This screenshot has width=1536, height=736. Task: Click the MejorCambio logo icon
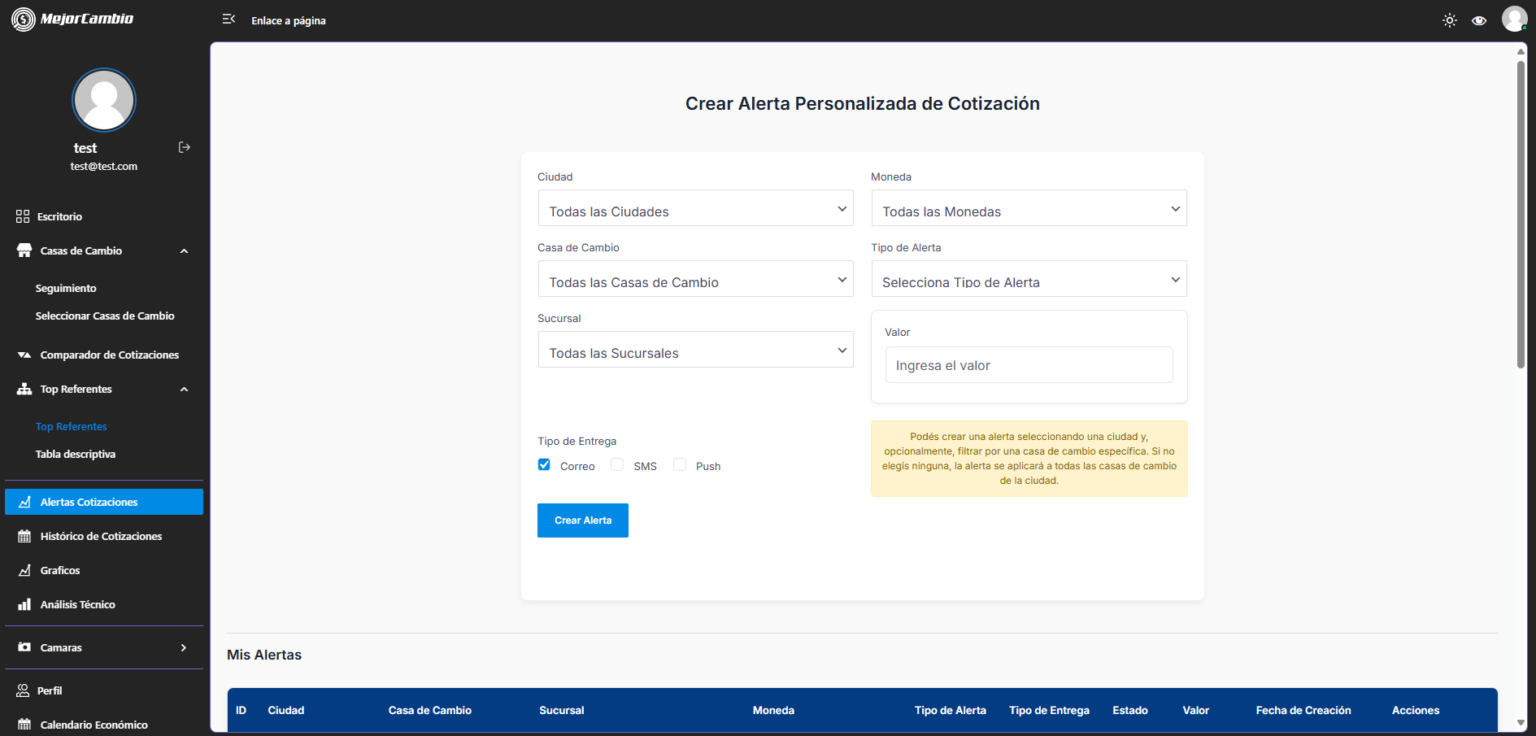[22, 19]
